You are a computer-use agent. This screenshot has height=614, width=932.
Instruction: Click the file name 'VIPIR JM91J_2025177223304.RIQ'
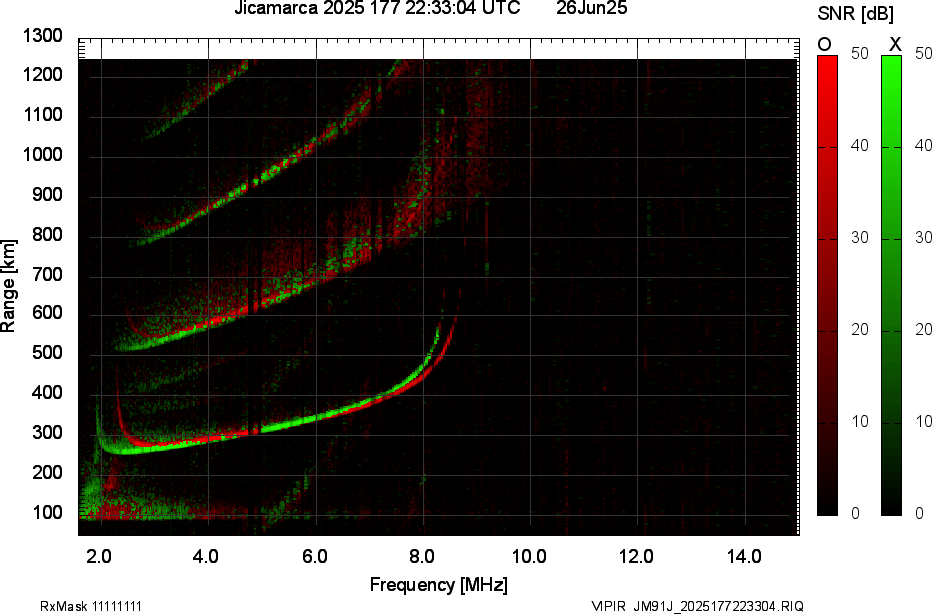coord(697,606)
